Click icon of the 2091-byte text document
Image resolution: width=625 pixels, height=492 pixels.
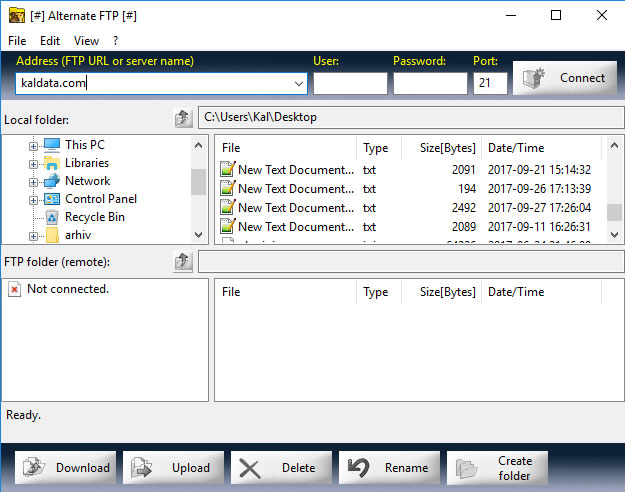tap(228, 169)
